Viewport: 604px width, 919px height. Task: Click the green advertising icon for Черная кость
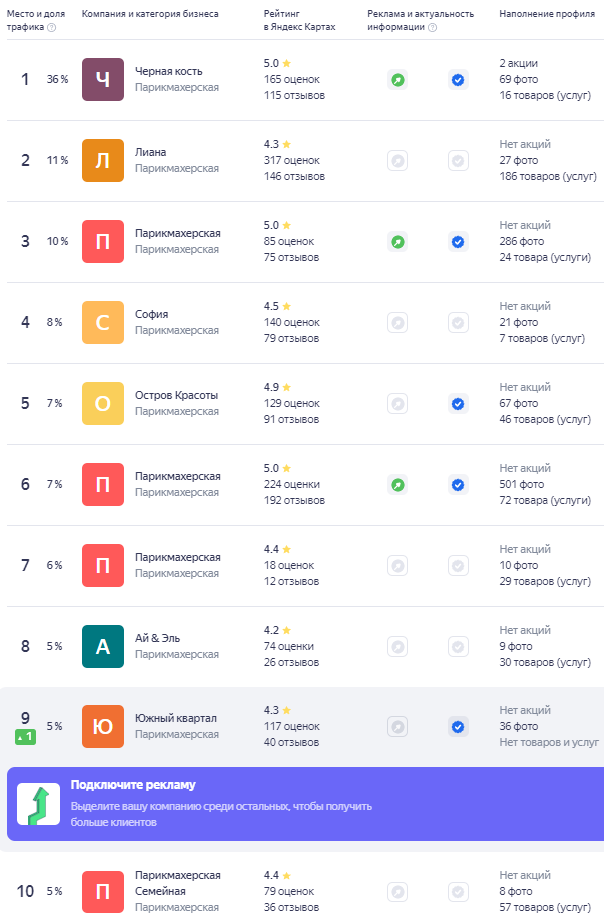398,80
